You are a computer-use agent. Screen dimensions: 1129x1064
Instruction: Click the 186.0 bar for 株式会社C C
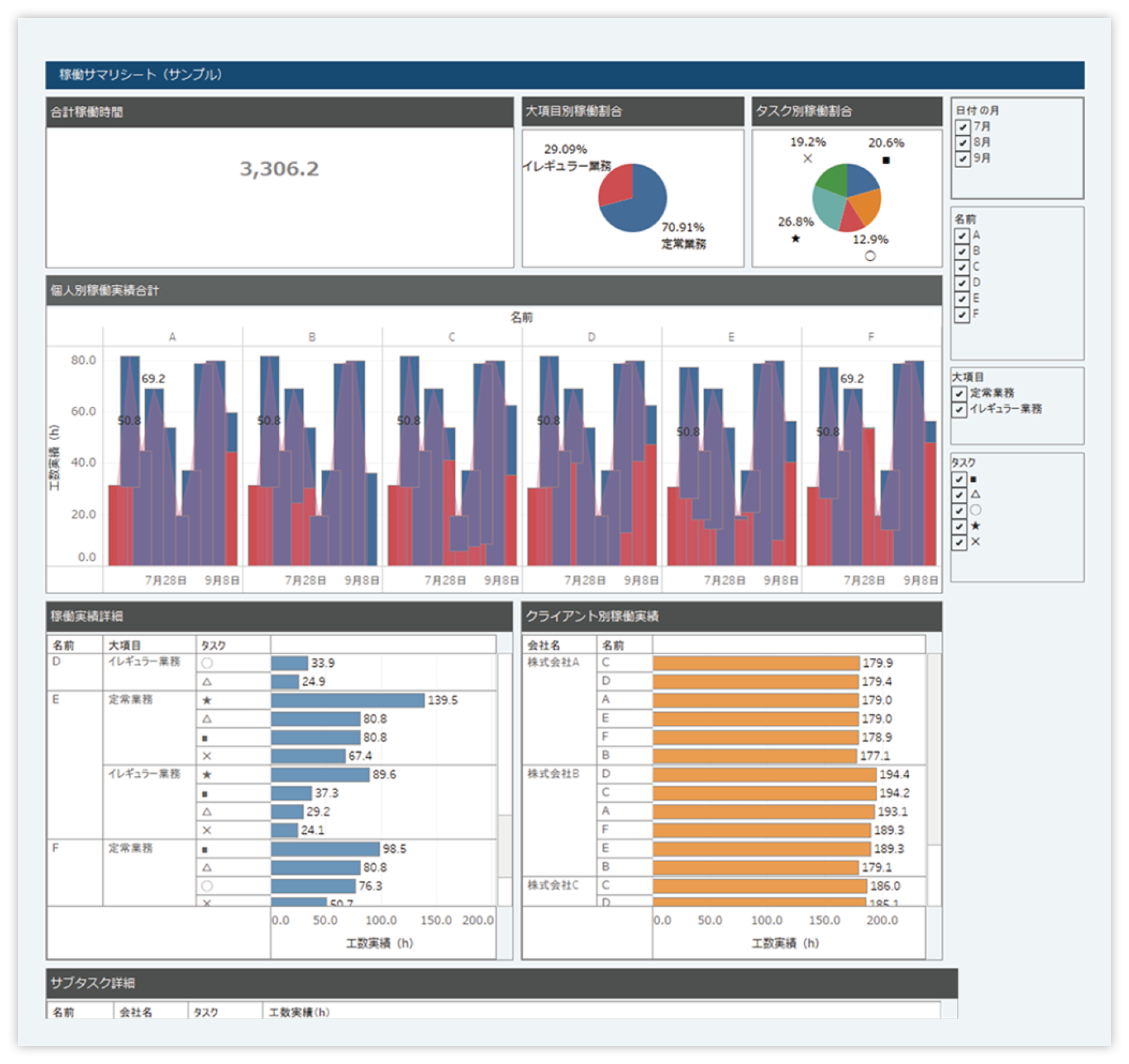click(760, 886)
